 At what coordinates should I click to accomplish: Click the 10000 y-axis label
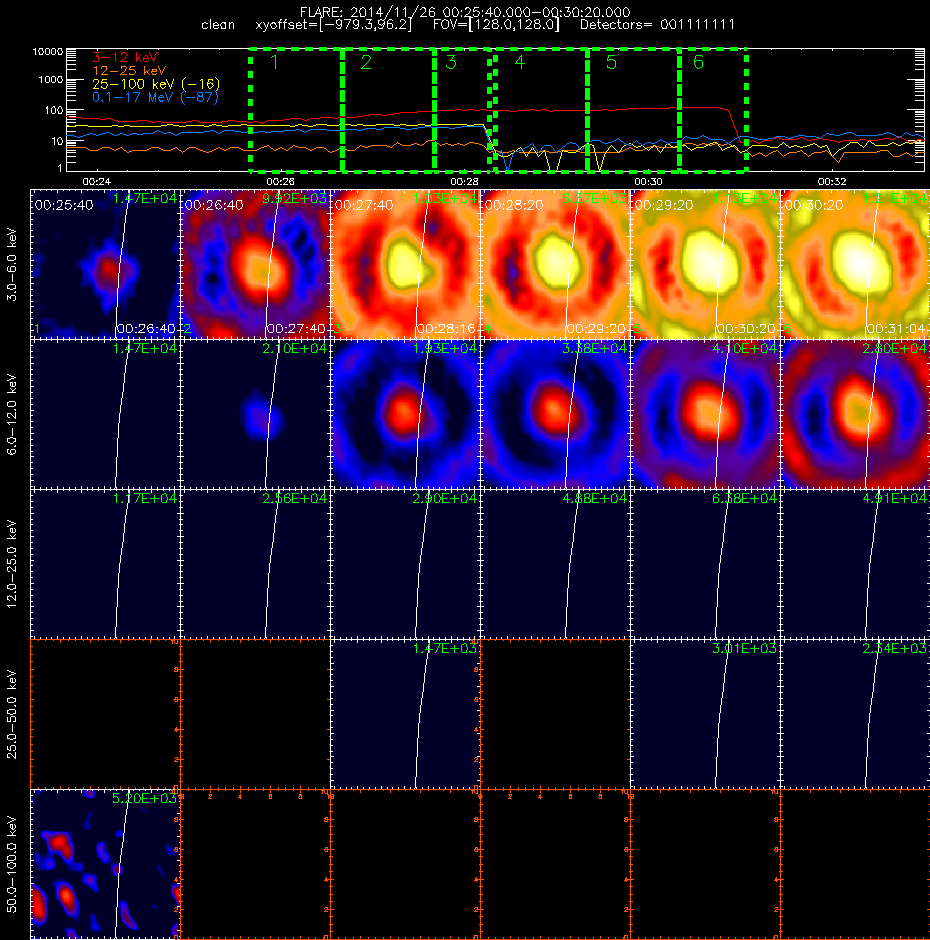(48, 52)
